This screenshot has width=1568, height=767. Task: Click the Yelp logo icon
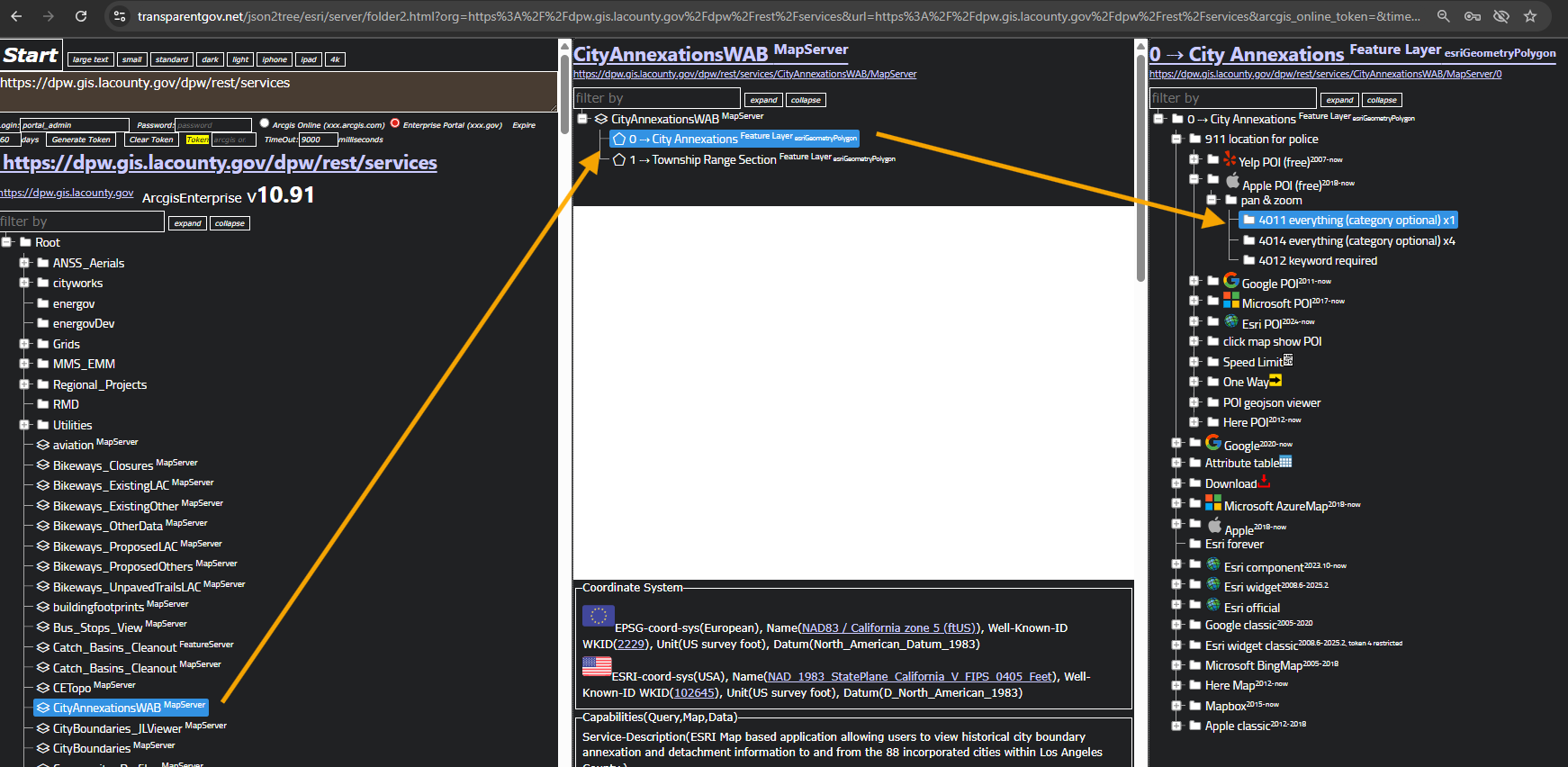point(1230,159)
